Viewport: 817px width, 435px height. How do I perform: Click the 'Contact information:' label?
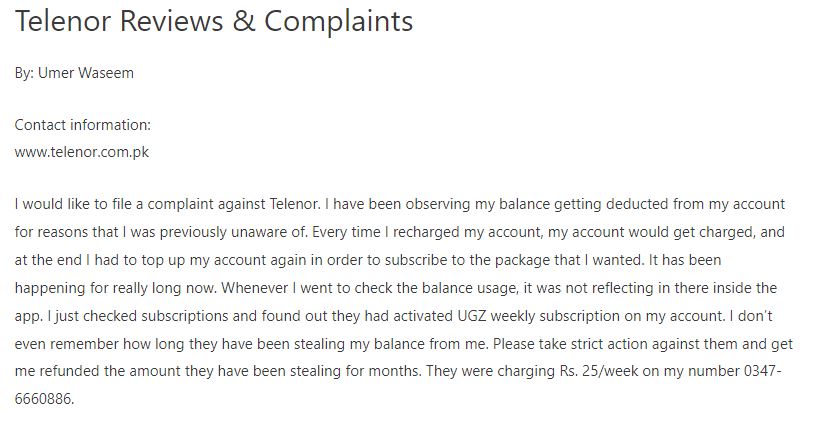pos(82,125)
